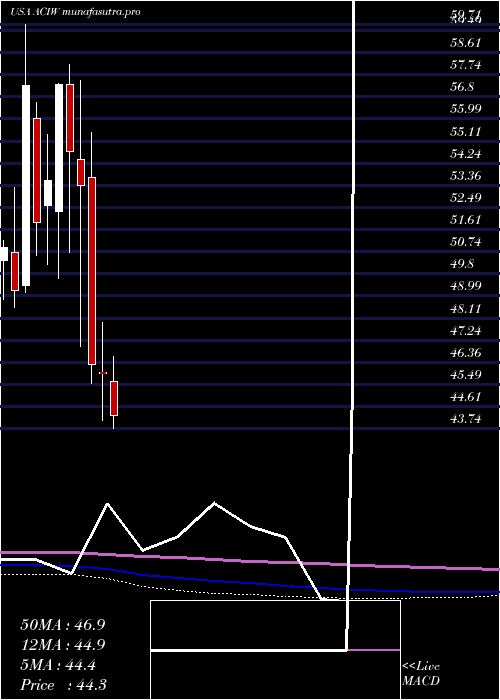Select the 52.49 price axis label
This screenshot has width=500, height=700.
(466, 198)
